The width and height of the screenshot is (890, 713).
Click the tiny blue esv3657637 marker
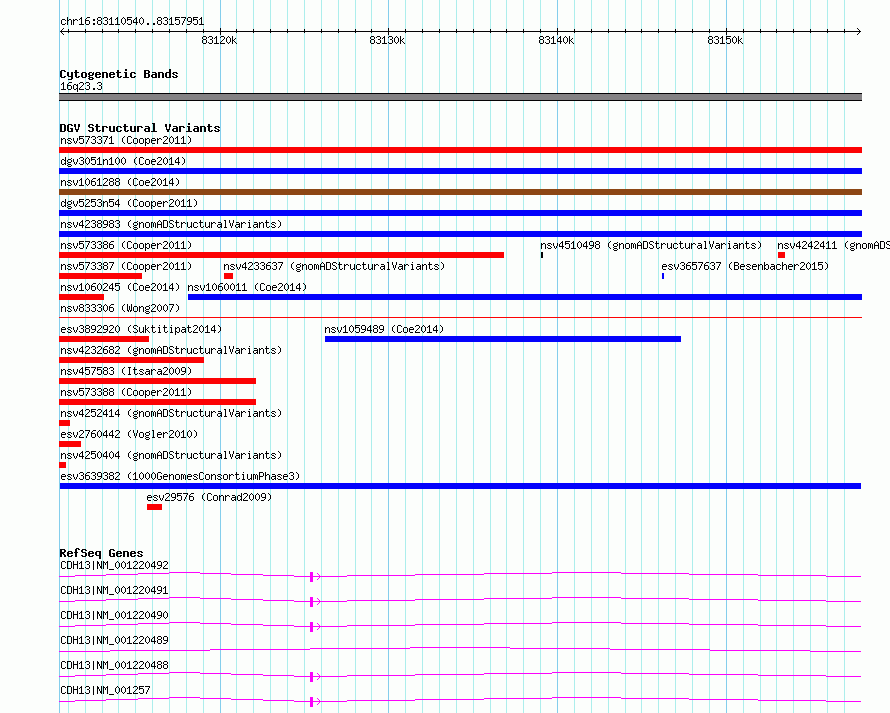(x=663, y=276)
